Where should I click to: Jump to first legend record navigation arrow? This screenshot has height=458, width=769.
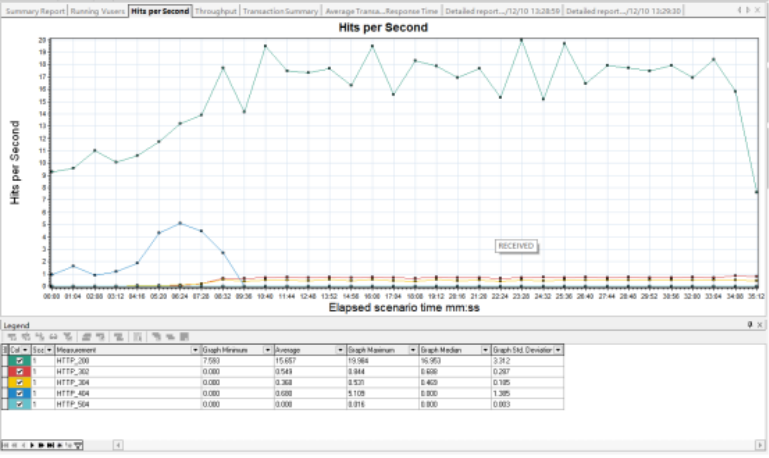tap(6, 443)
